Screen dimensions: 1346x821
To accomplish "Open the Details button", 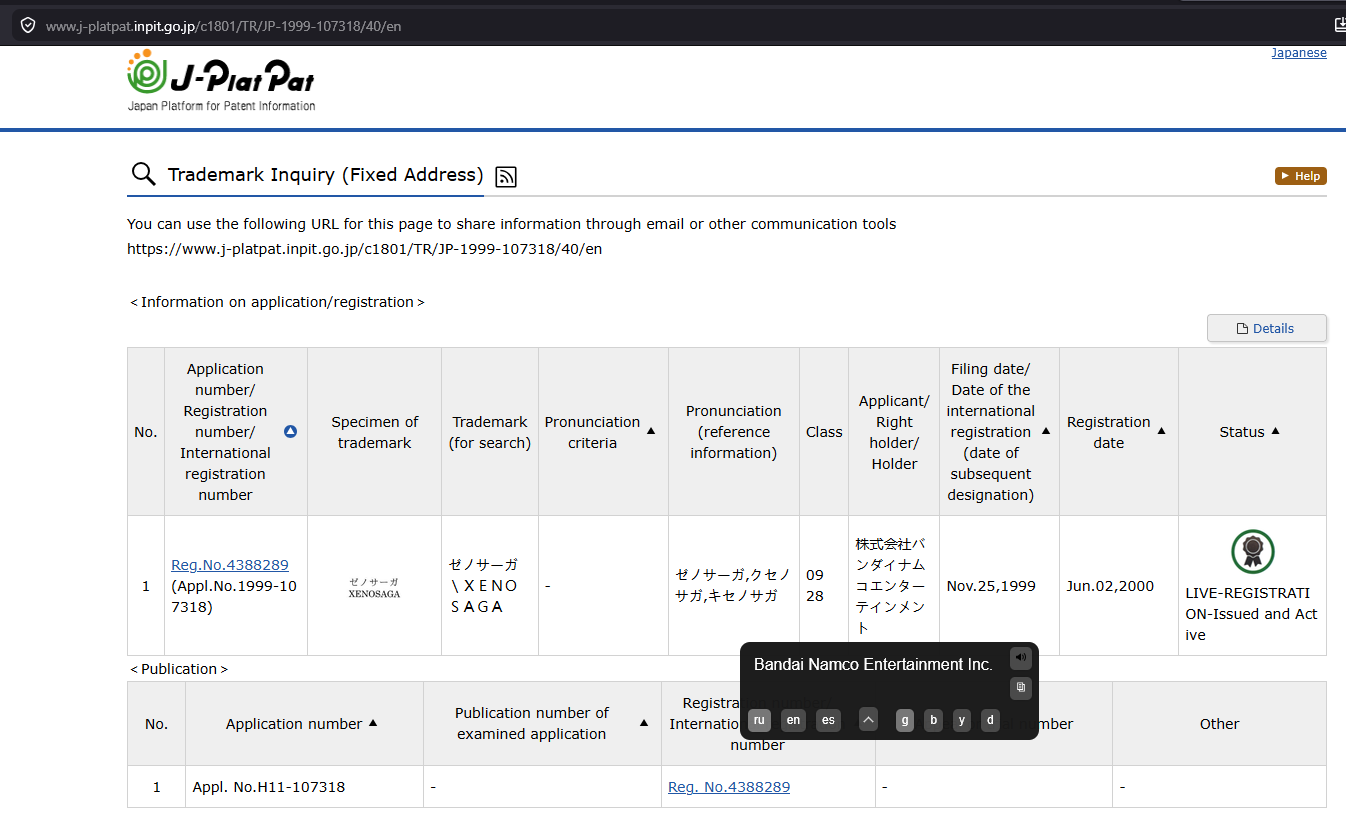I will [x=1267, y=328].
